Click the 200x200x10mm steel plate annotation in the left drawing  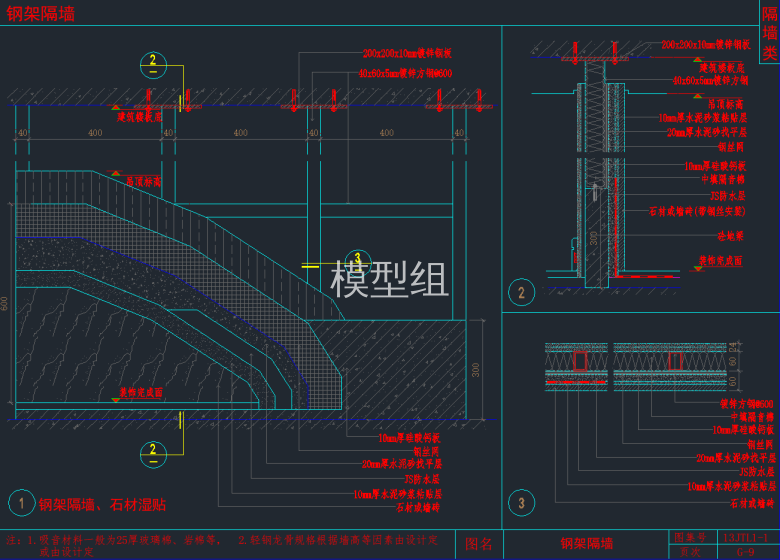407,52
